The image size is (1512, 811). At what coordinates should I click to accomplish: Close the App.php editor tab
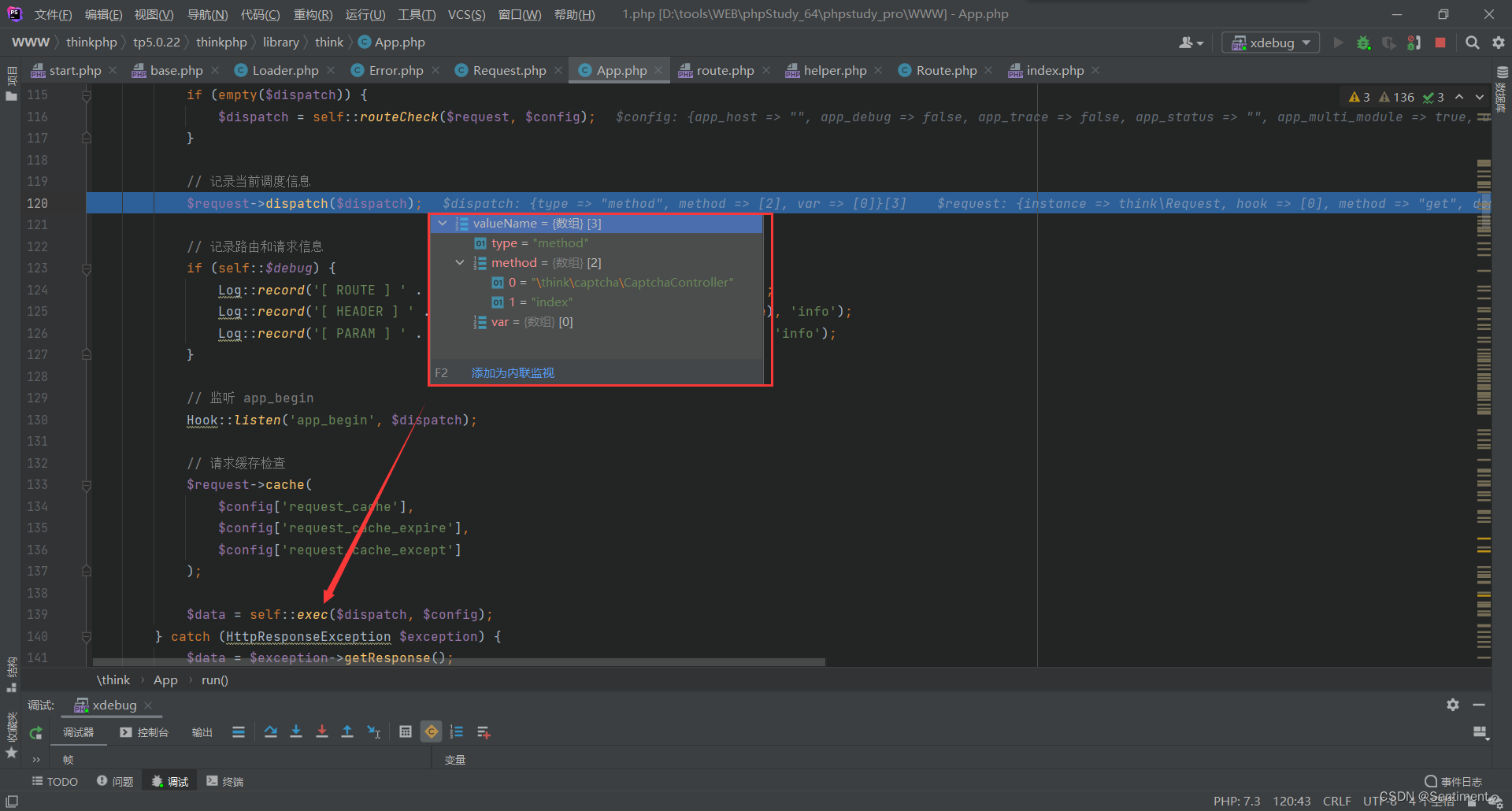click(x=658, y=71)
